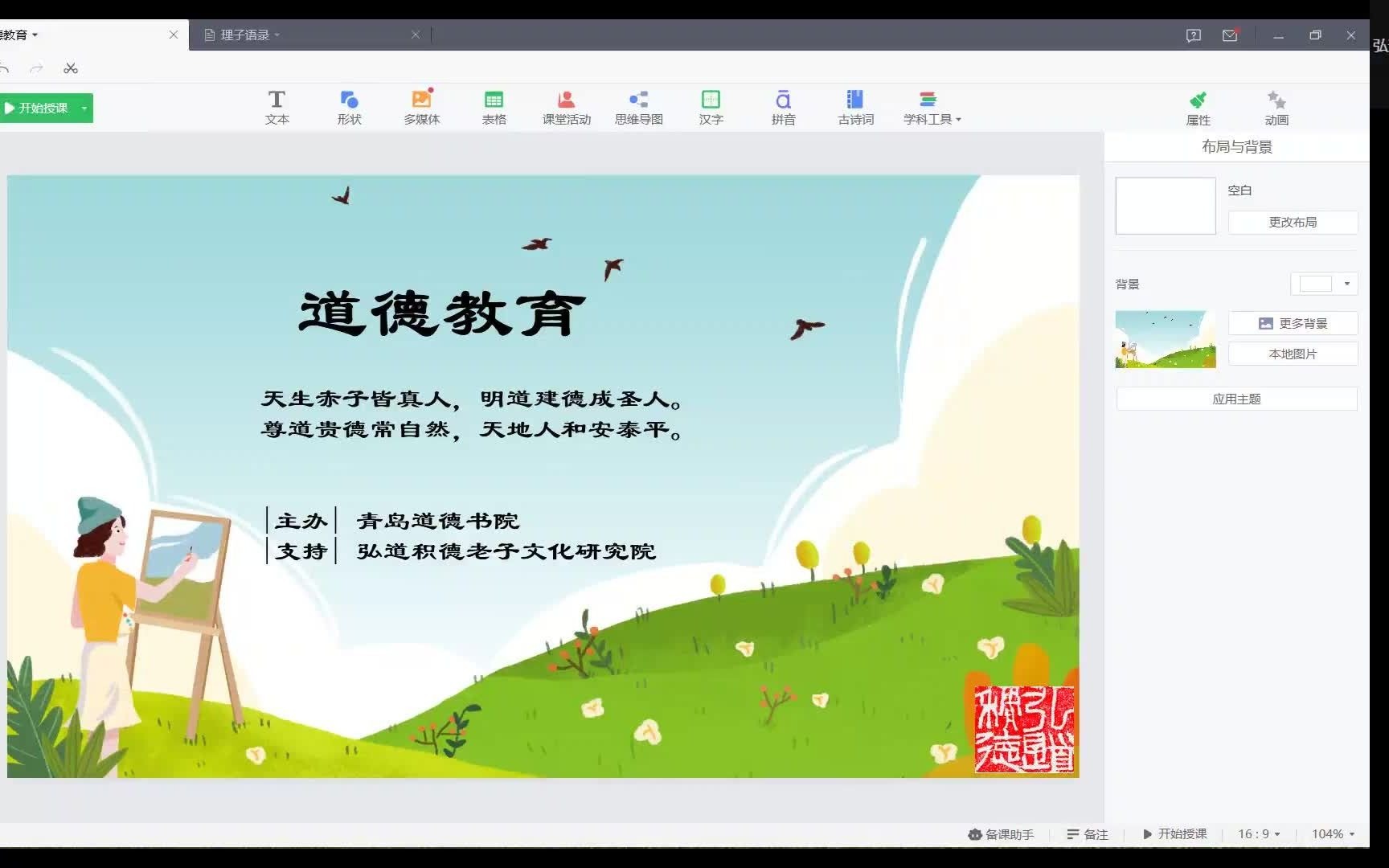Screen dimensions: 1389x868
Task: Expand the 理子语录 tab title dropdown arrow
Action: click(x=277, y=35)
